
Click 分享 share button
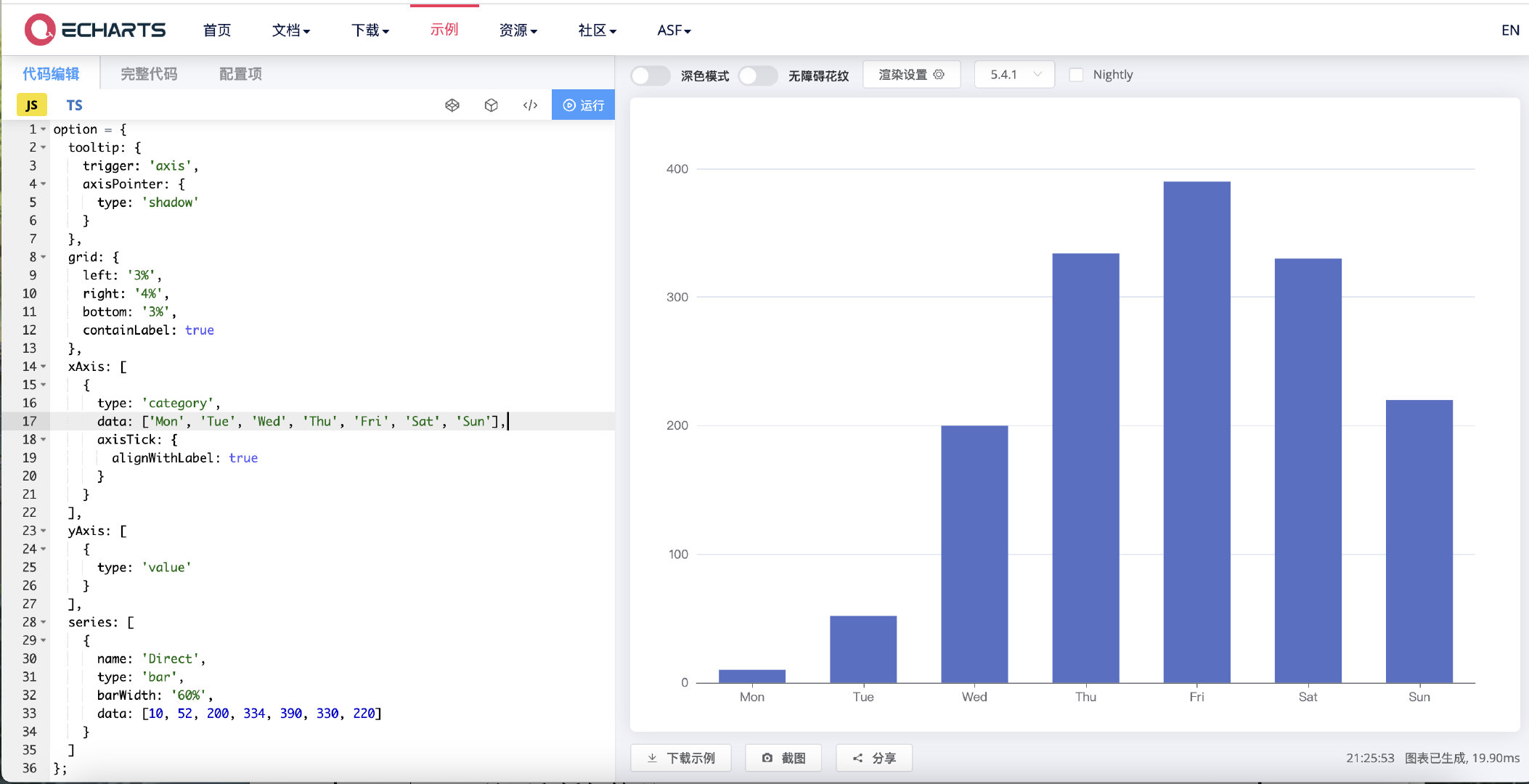point(874,758)
